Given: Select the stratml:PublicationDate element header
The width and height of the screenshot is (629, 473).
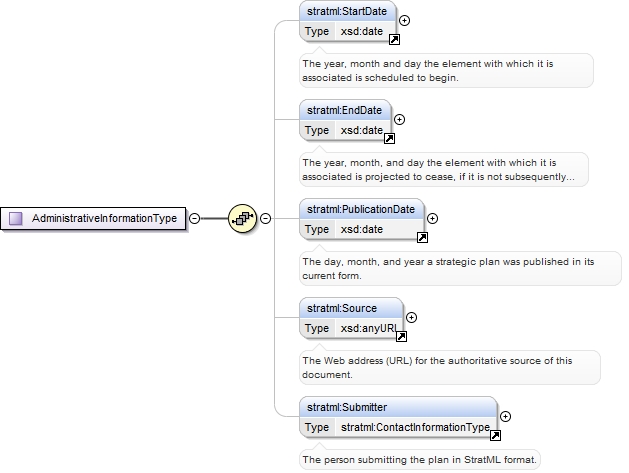Looking at the screenshot, I should point(361,209).
